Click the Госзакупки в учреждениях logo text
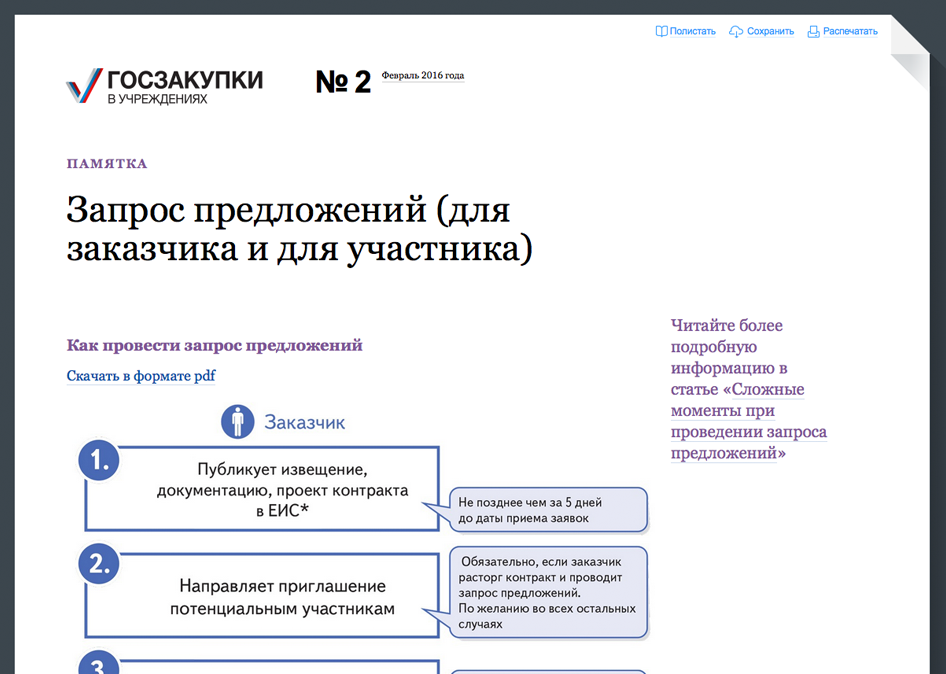Viewport: 946px width, 674px height. [185, 87]
